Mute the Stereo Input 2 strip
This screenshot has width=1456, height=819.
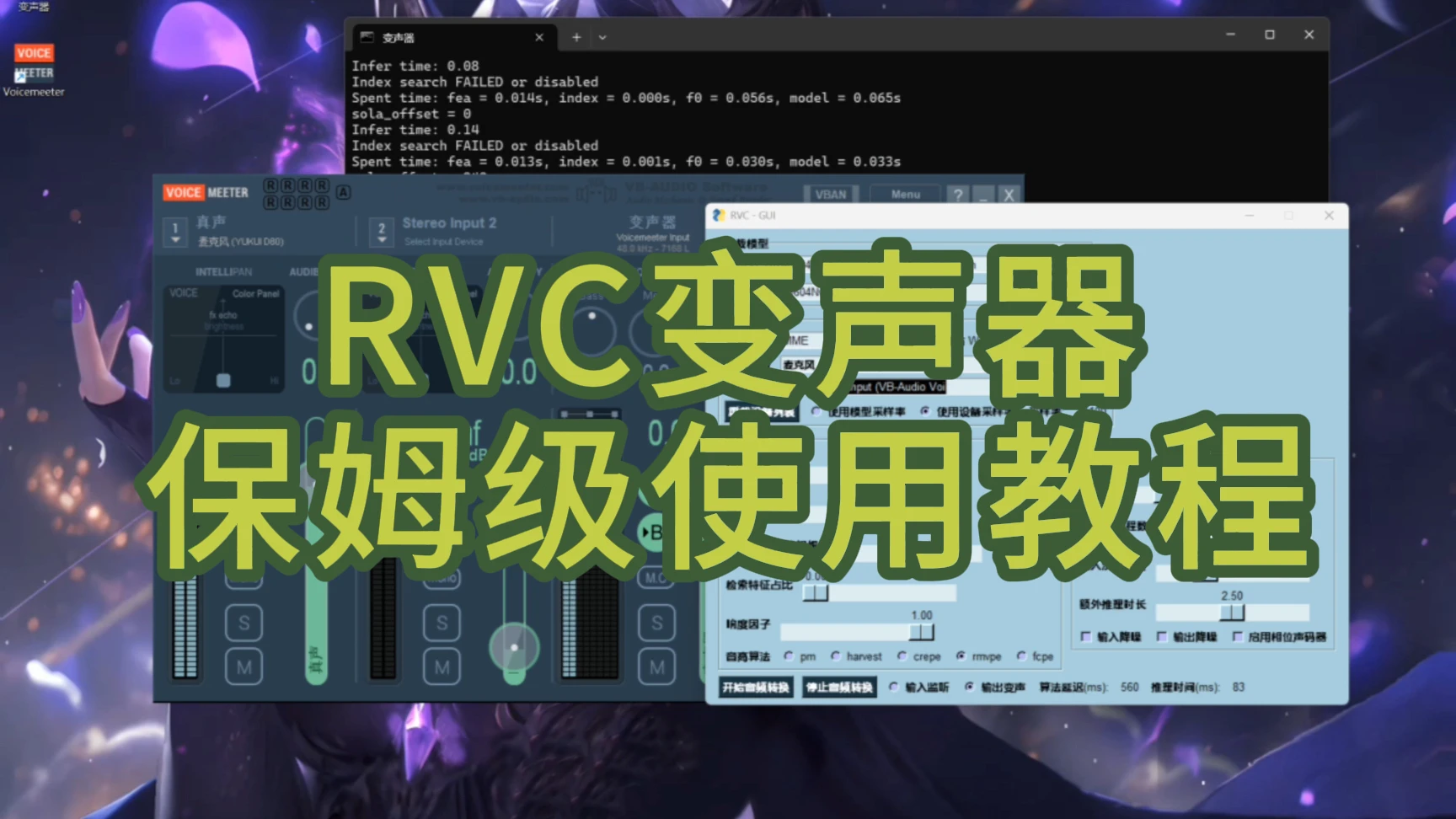click(x=442, y=667)
